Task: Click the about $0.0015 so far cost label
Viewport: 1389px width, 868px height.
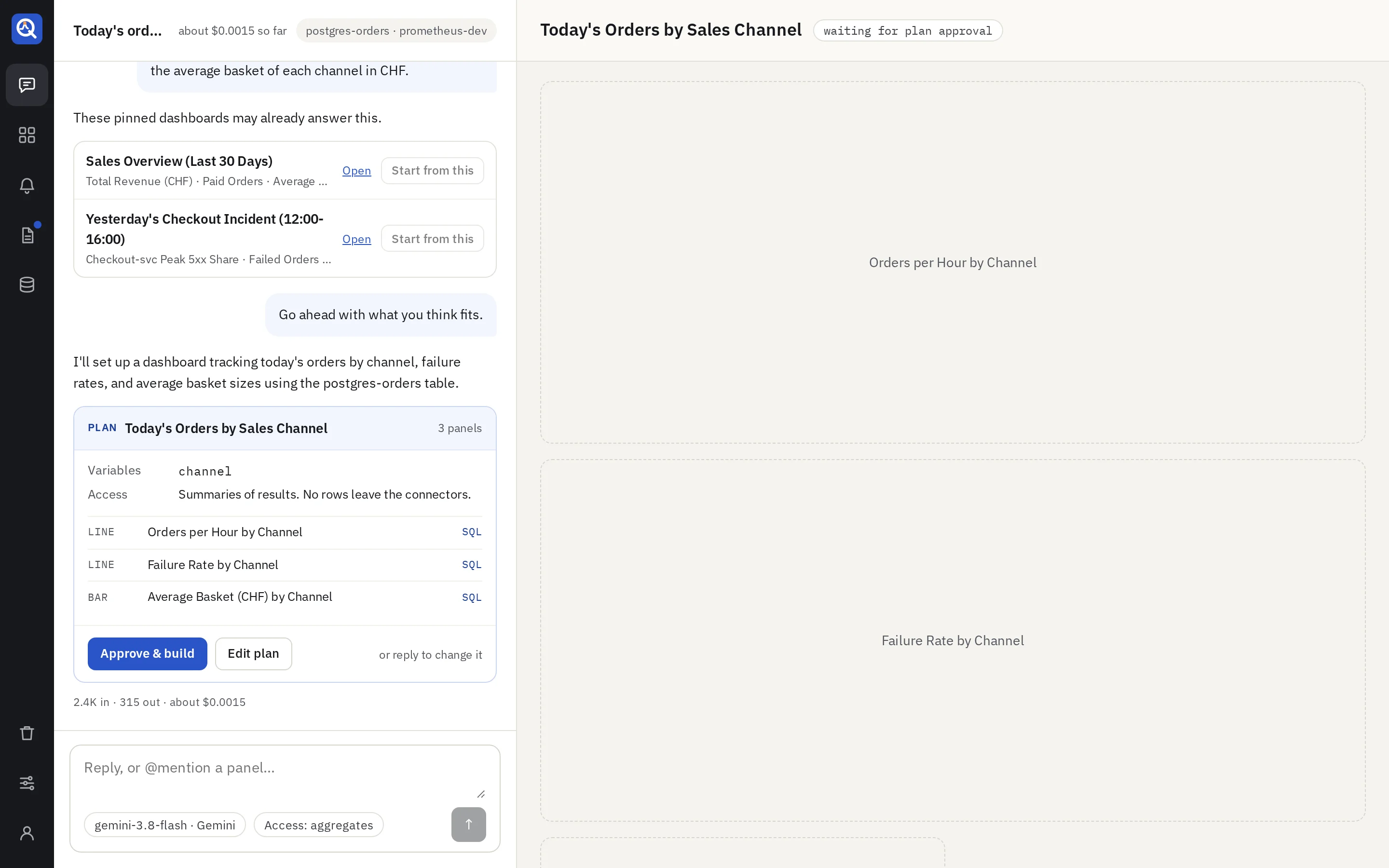Action: (232, 30)
